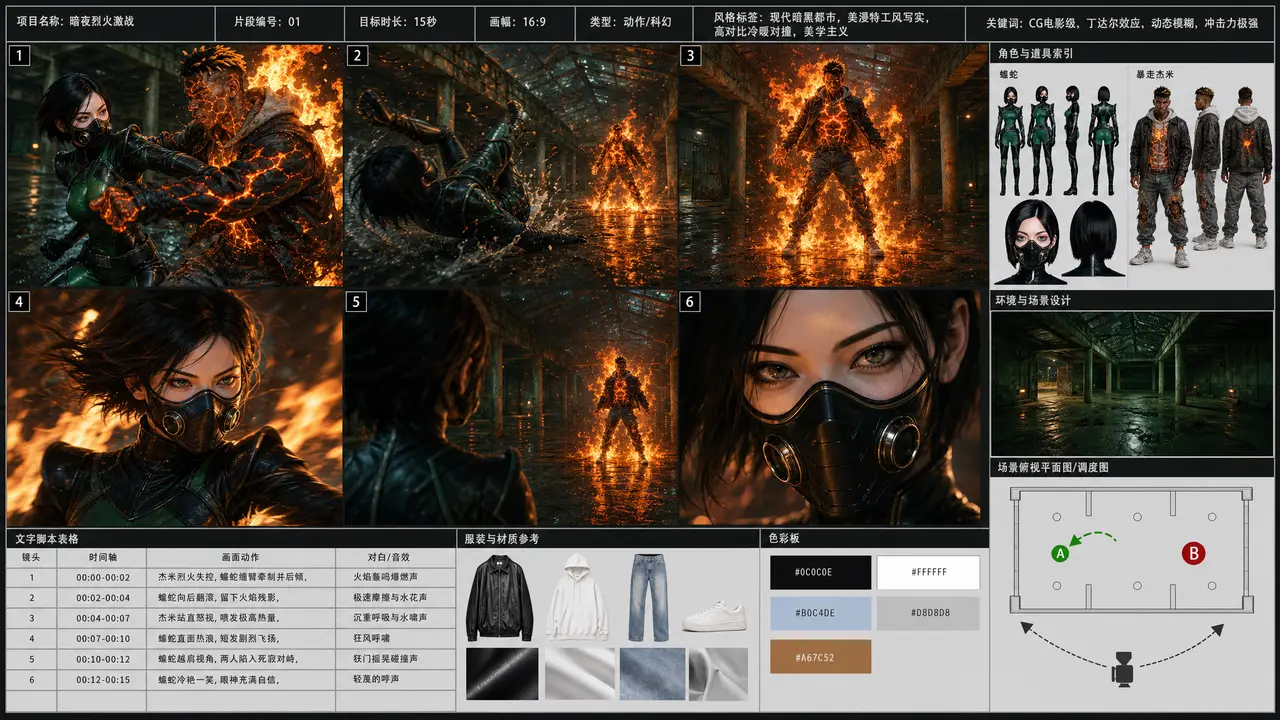Image resolution: width=1280 pixels, height=720 pixels.
Task: Pick the #FFFFFF white color swatch
Action: [928, 573]
